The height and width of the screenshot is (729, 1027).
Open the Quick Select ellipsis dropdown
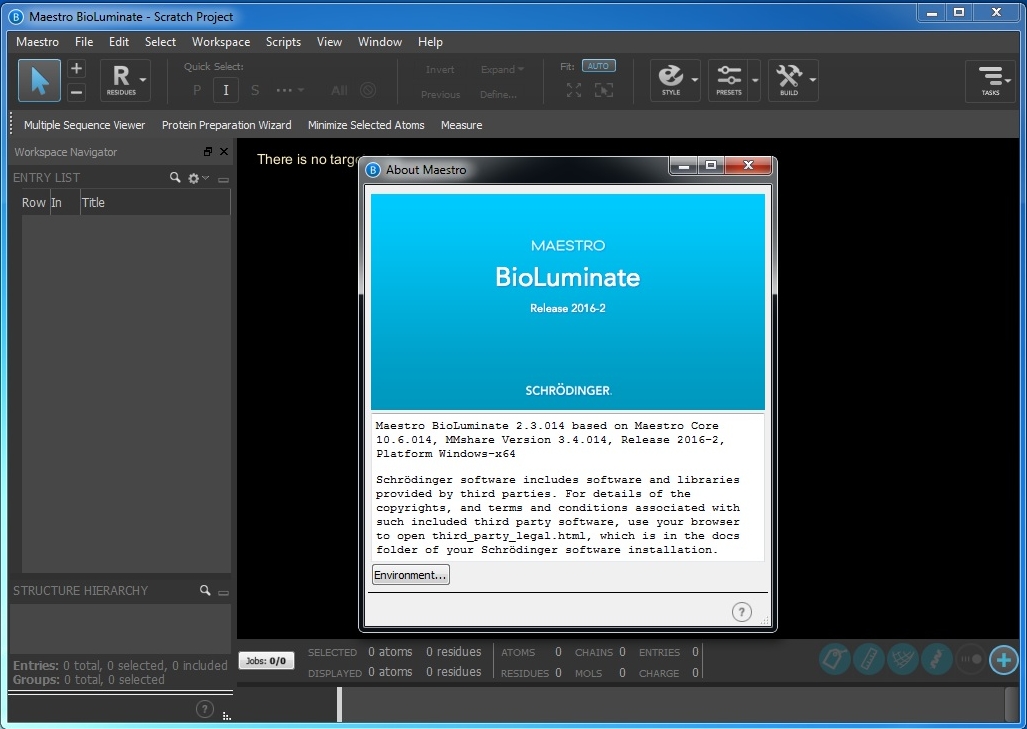290,90
